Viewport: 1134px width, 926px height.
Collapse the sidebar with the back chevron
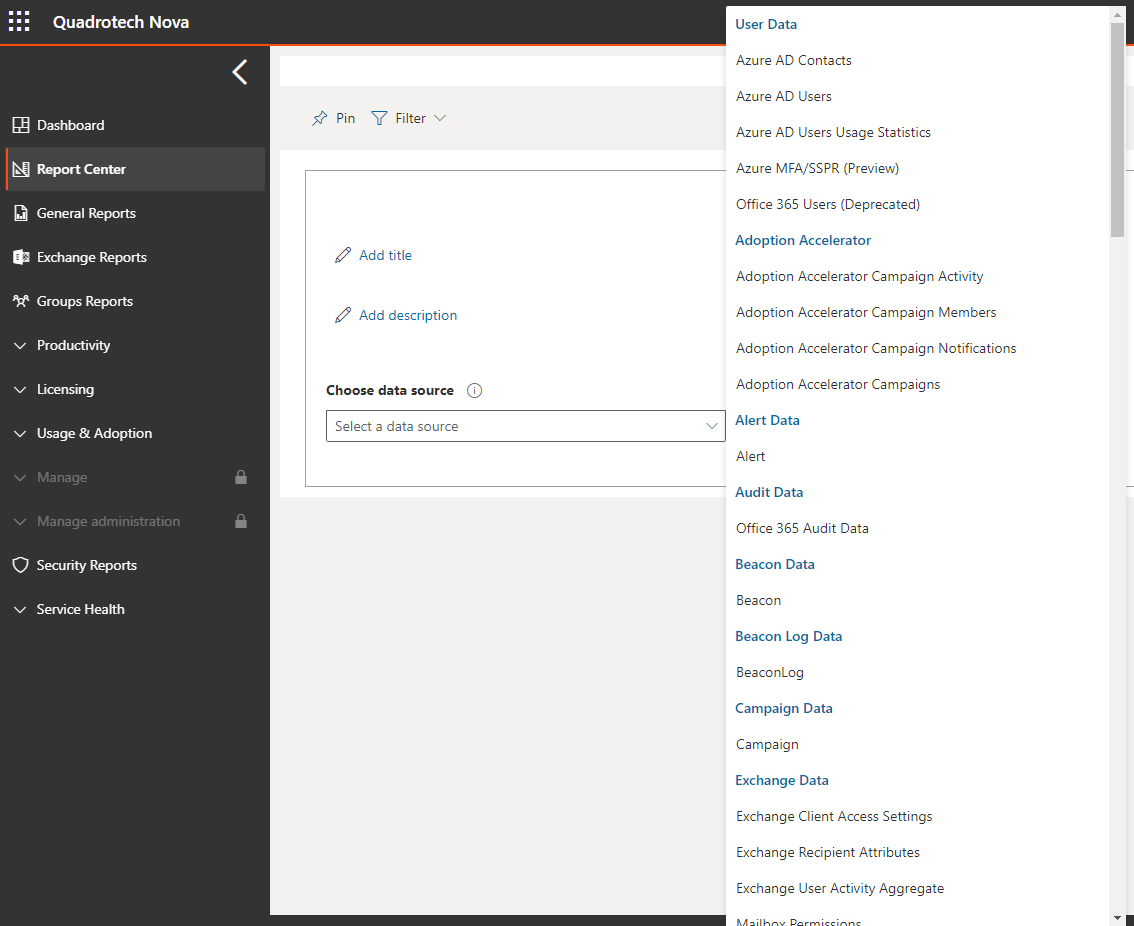[240, 72]
